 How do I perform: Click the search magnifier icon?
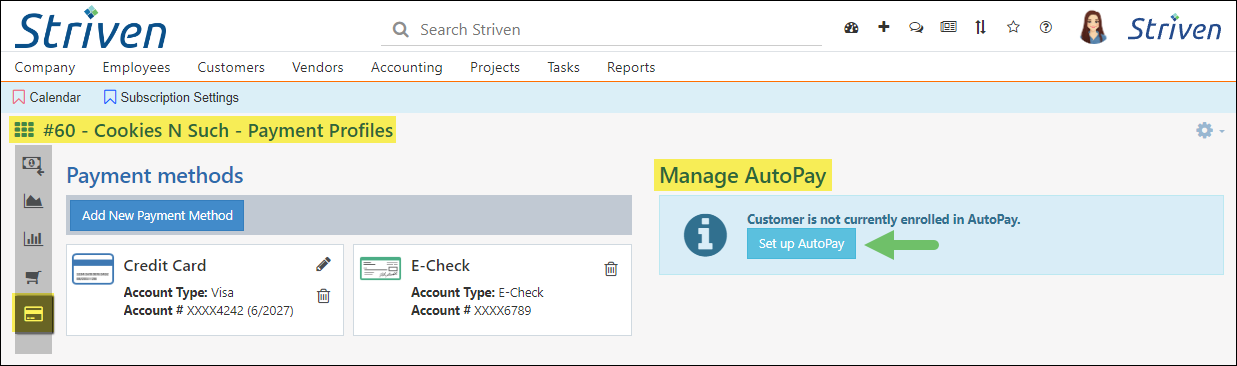tap(401, 30)
